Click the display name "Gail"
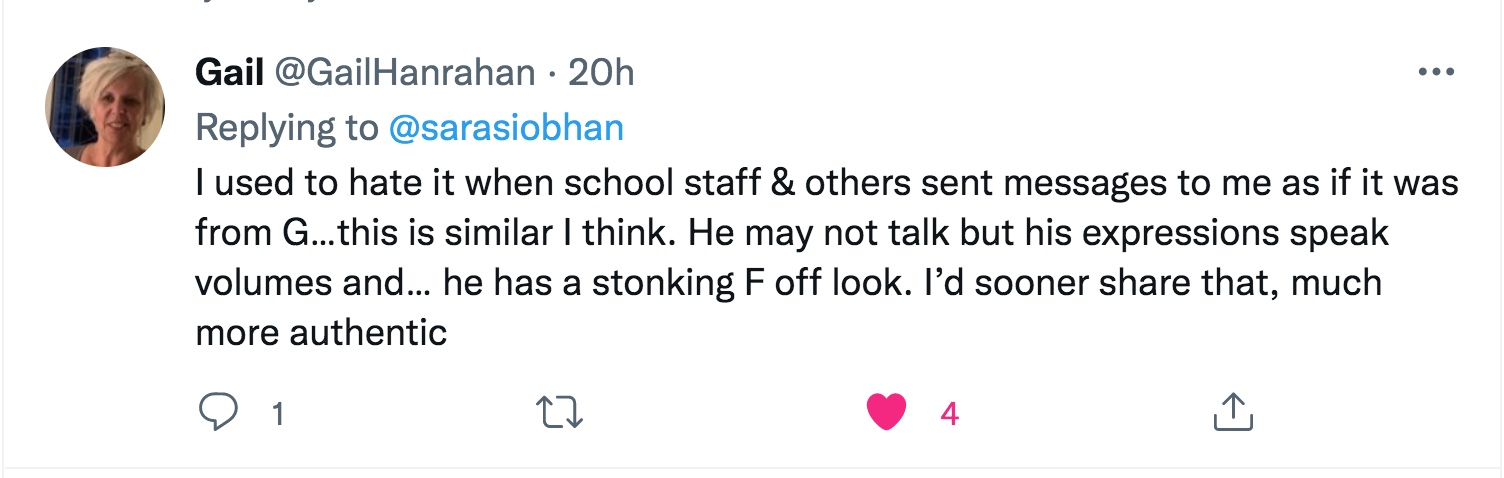The height and width of the screenshot is (478, 1504). pos(228,73)
